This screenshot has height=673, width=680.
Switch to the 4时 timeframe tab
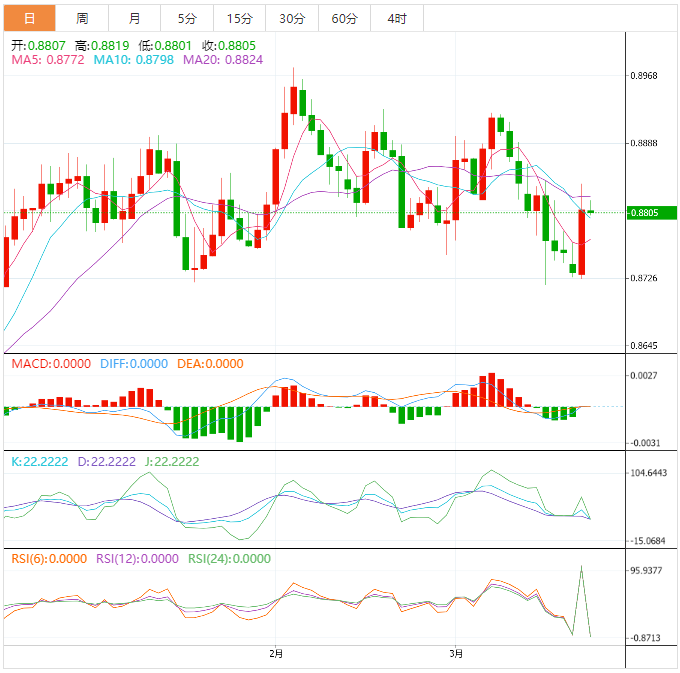point(396,19)
